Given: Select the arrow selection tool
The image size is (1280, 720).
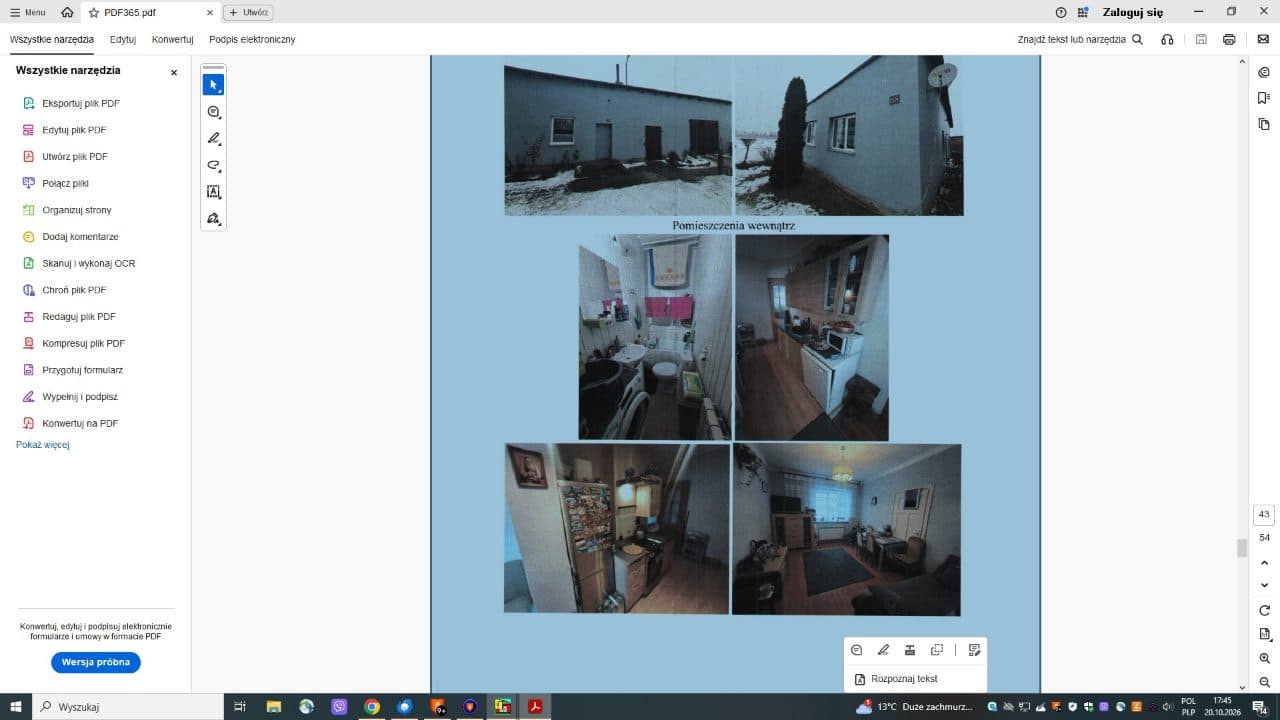Looking at the screenshot, I should 213,85.
